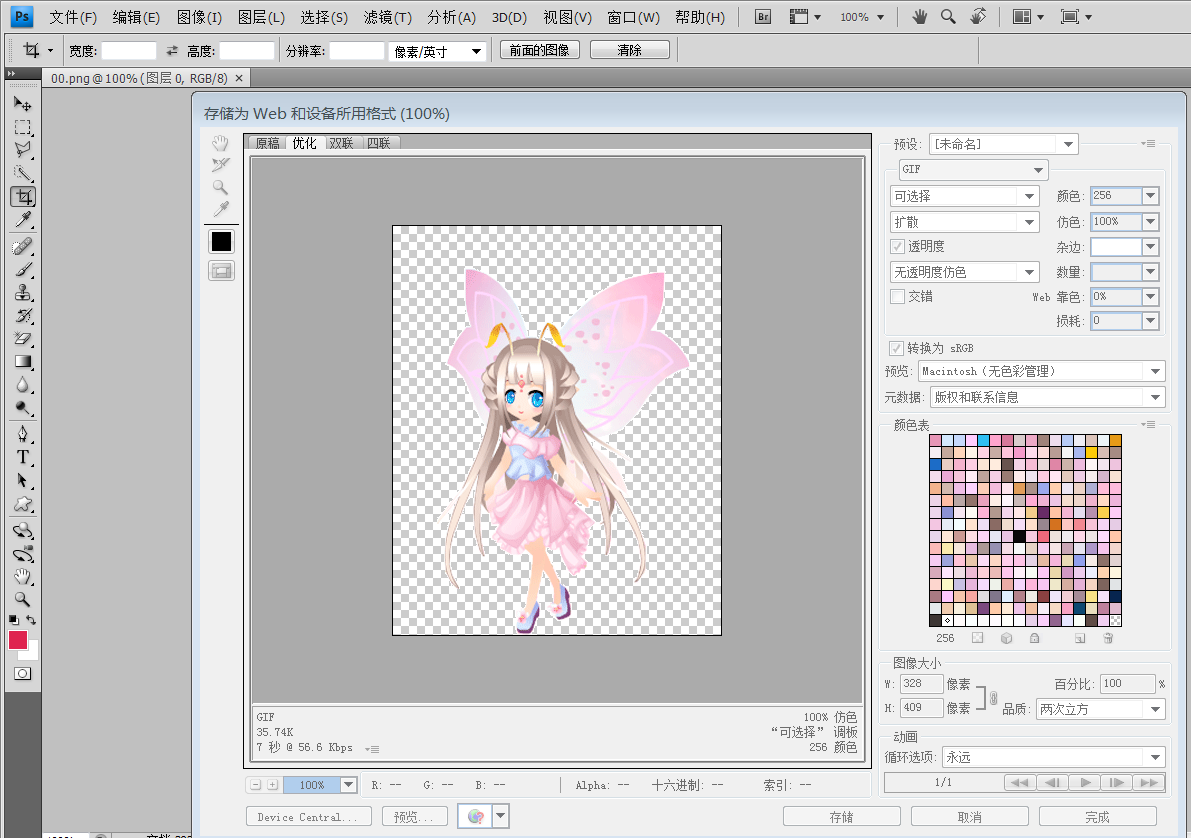Select the Dodge tool
Viewport: 1191px width, 838px height.
[23, 408]
